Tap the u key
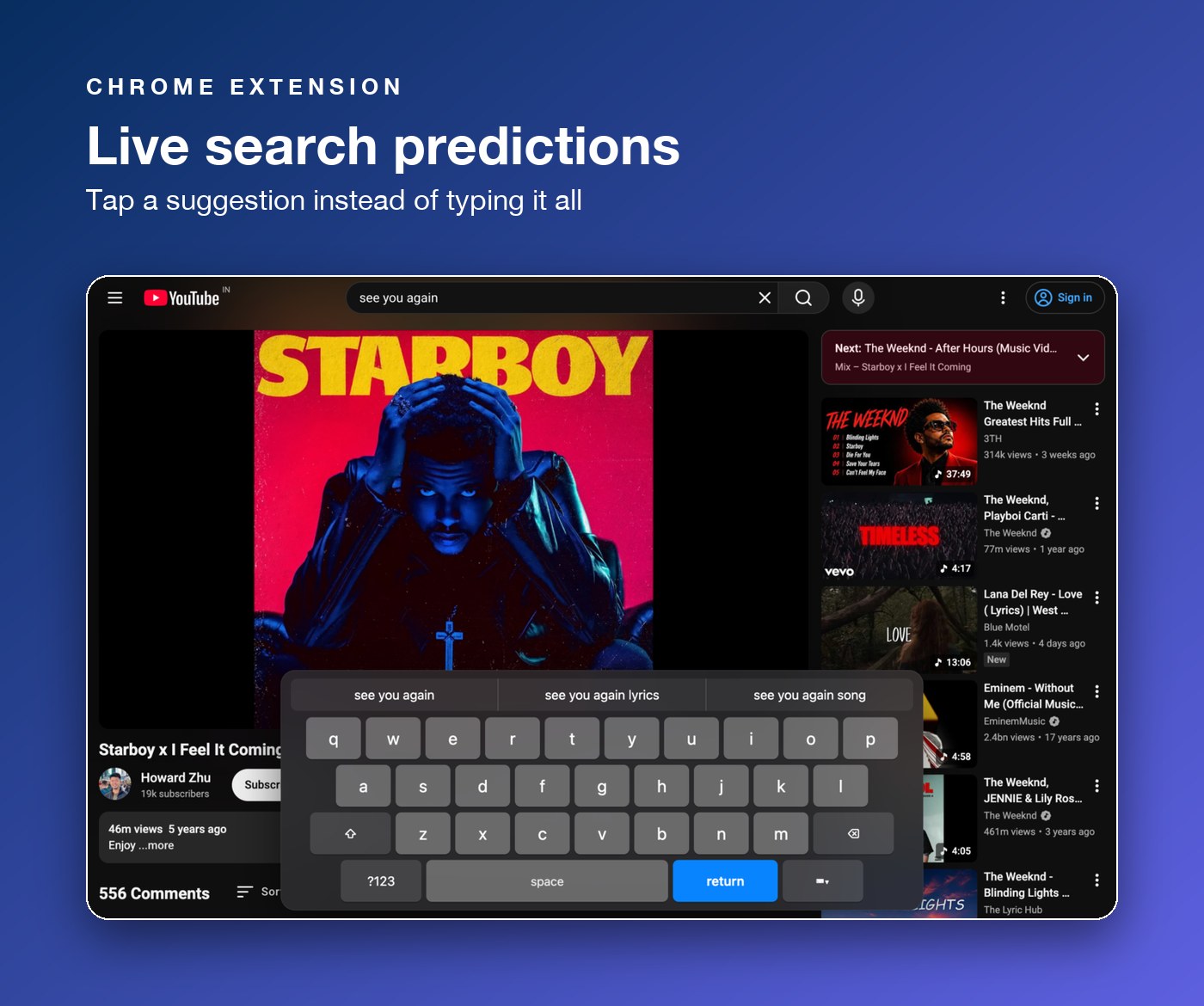 tap(691, 739)
